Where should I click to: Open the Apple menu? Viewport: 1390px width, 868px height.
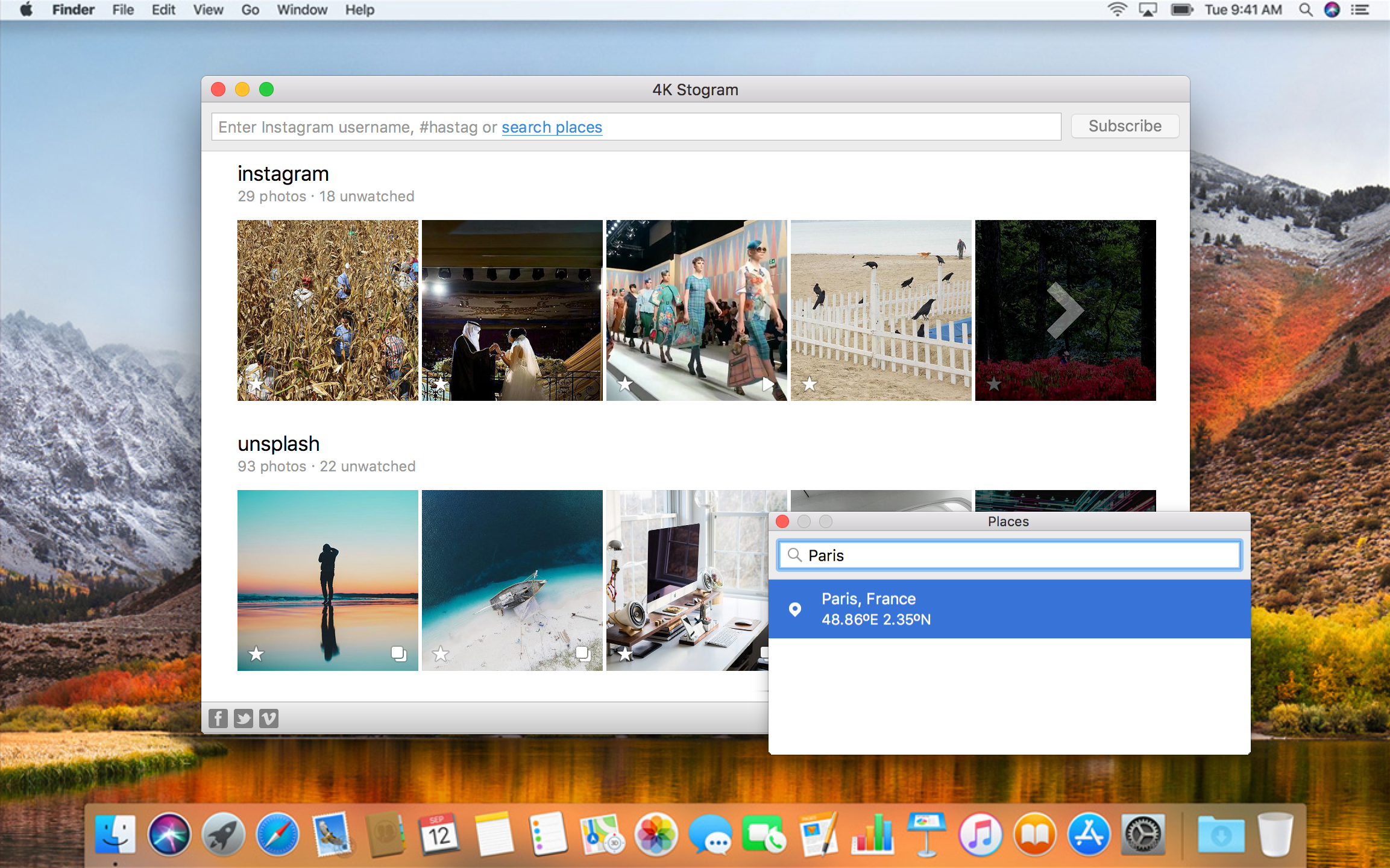click(x=27, y=10)
